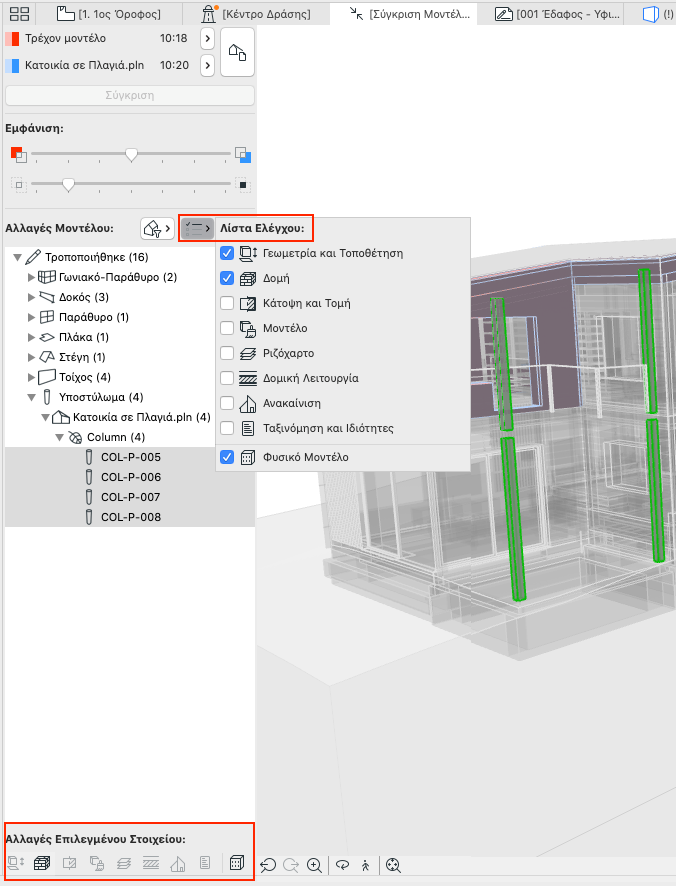Screen dimensions: 676x886
Task: Expand the Τοίχος (4) node
Action: click(x=31, y=377)
